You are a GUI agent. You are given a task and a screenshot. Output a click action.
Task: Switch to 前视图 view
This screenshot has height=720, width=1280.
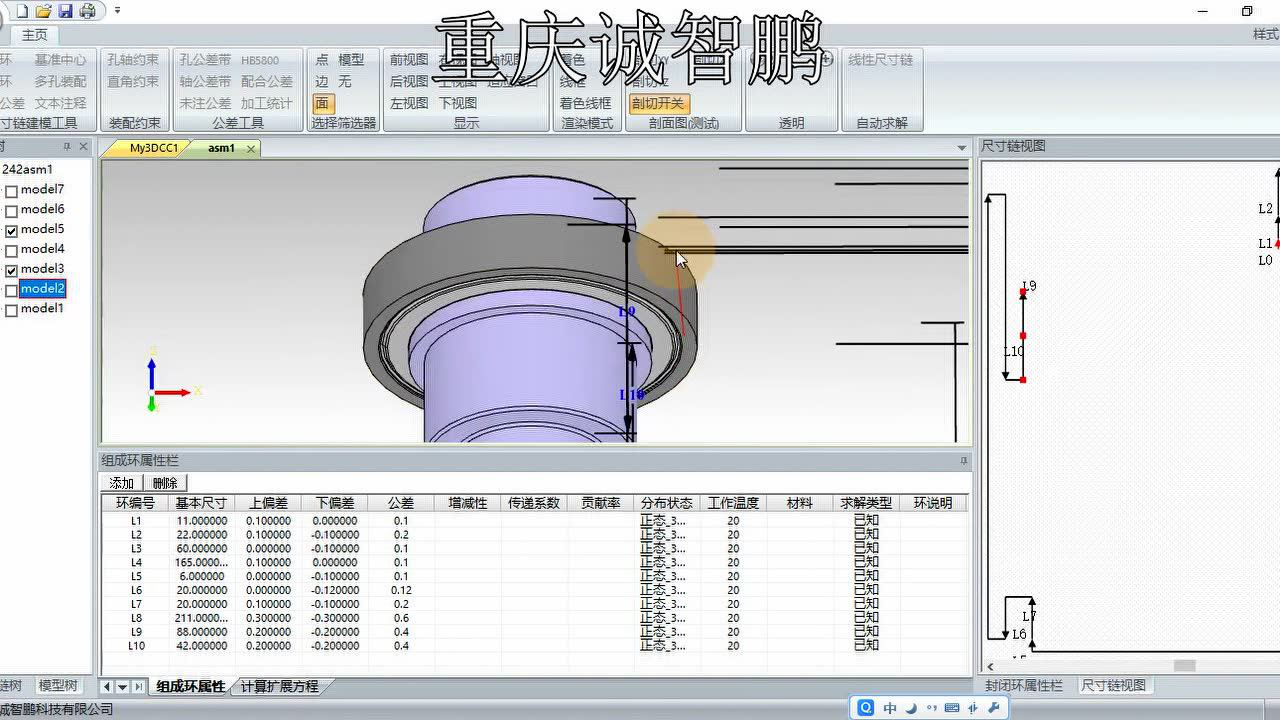409,60
